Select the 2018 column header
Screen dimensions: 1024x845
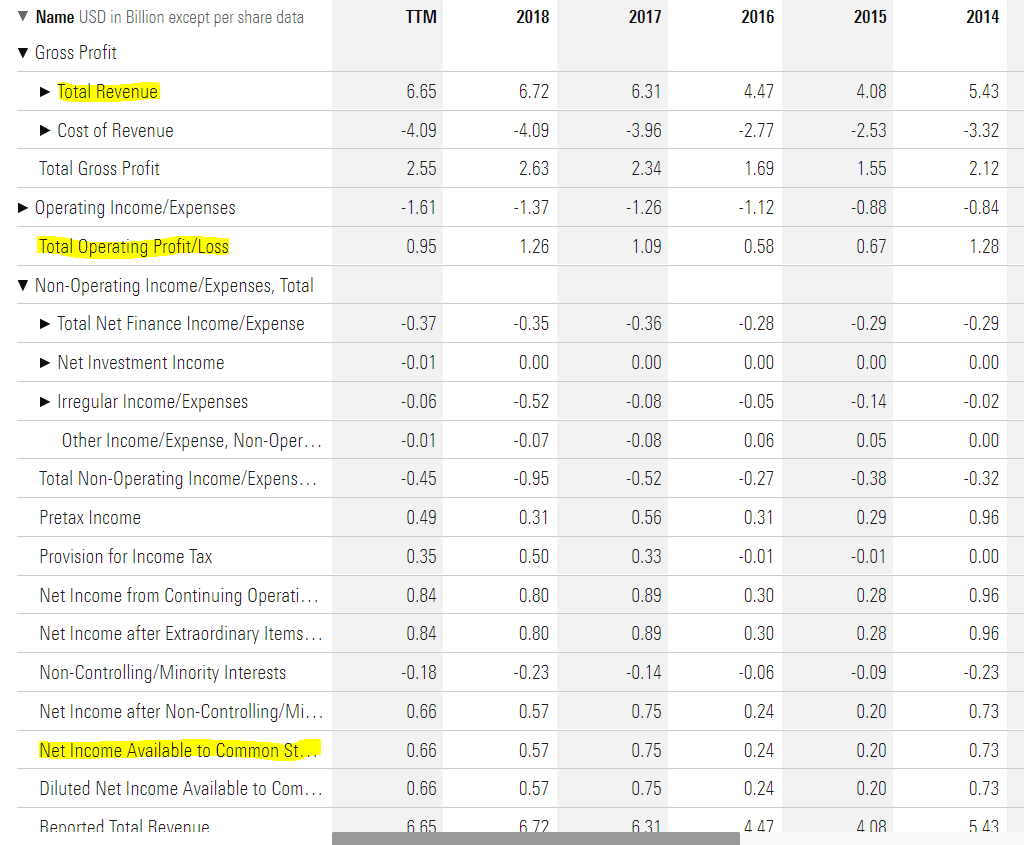pos(532,17)
